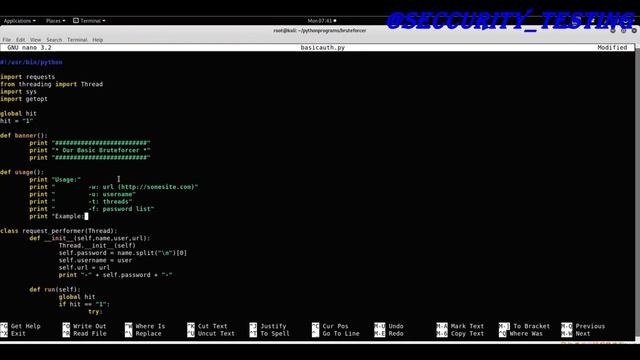Image resolution: width=640 pixels, height=360 pixels.
Task: Click the '^U Uncut Text' nano shortcut
Action: coord(211,333)
